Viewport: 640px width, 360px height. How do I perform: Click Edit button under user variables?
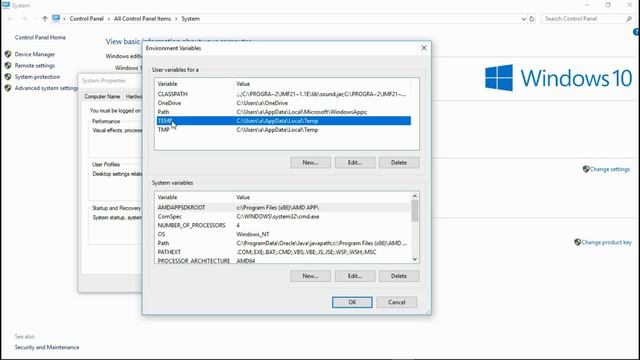click(x=355, y=162)
